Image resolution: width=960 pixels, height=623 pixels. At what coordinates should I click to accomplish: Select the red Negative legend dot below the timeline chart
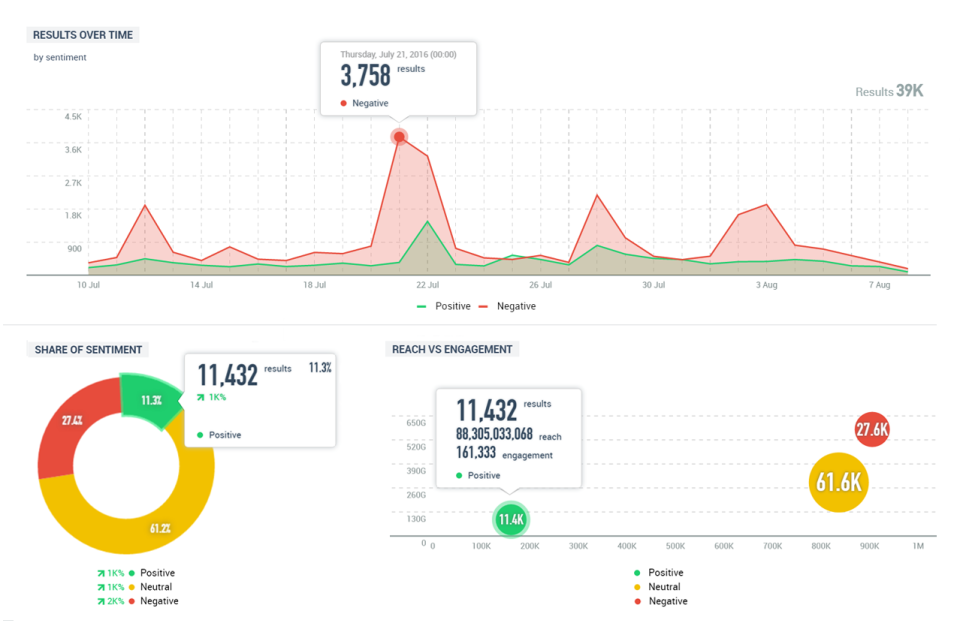coord(481,306)
